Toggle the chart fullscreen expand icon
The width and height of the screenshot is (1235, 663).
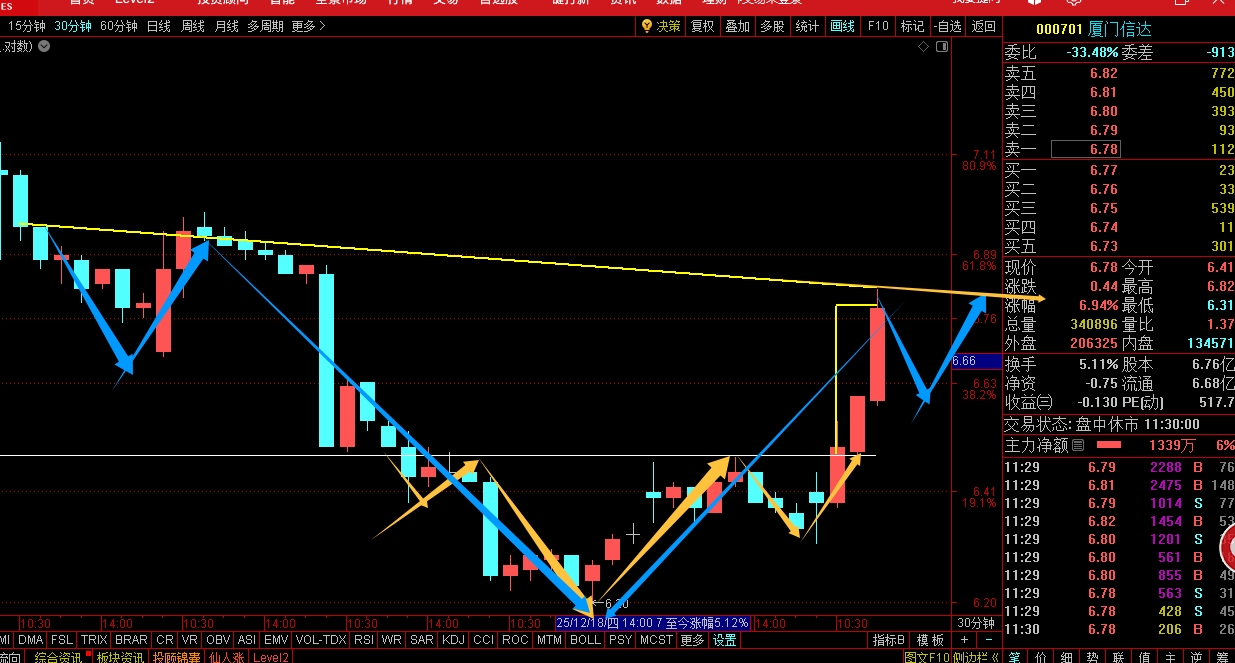[x=942, y=47]
